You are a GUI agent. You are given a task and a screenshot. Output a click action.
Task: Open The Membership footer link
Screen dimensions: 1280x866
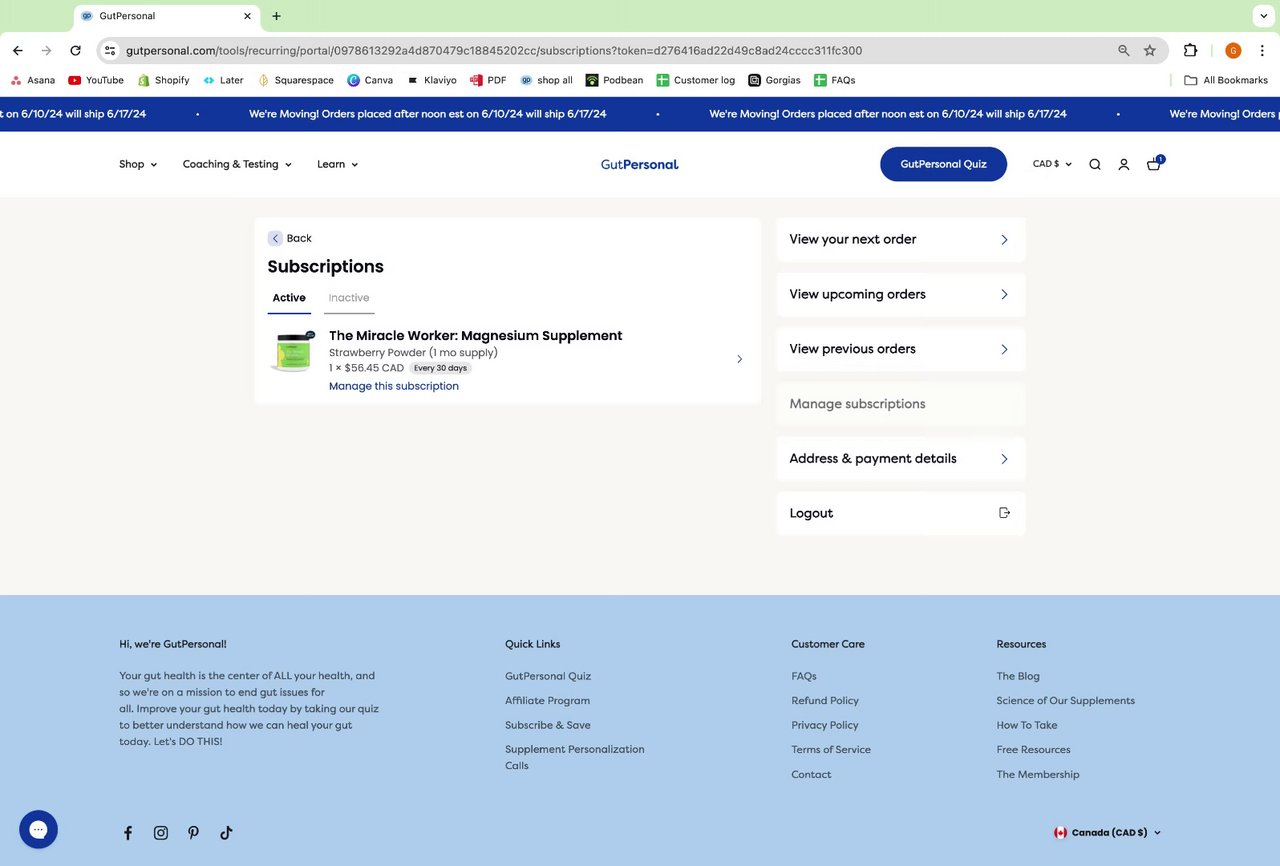coord(1038,775)
